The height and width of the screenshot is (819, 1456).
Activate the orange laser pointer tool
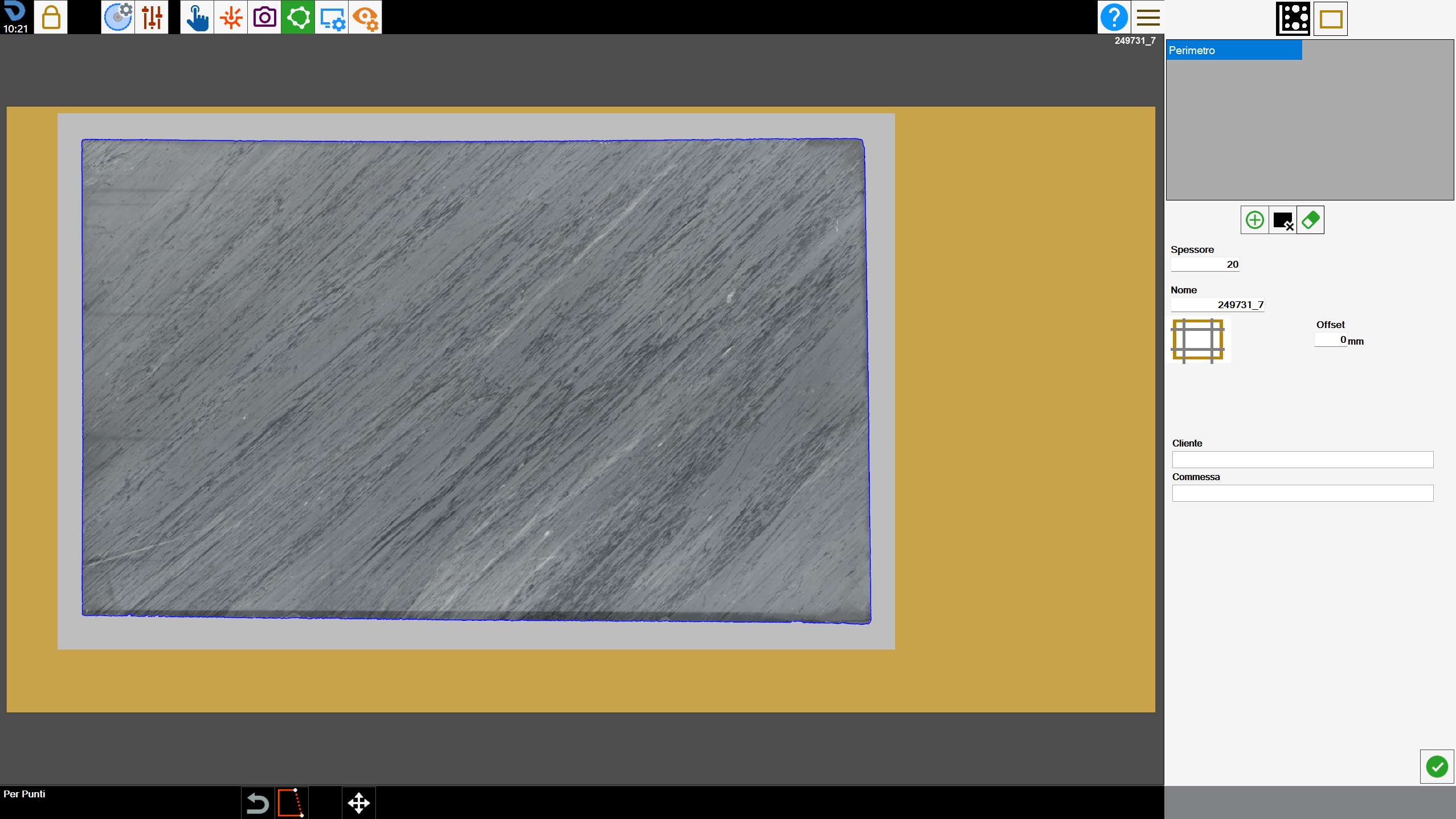click(231, 17)
